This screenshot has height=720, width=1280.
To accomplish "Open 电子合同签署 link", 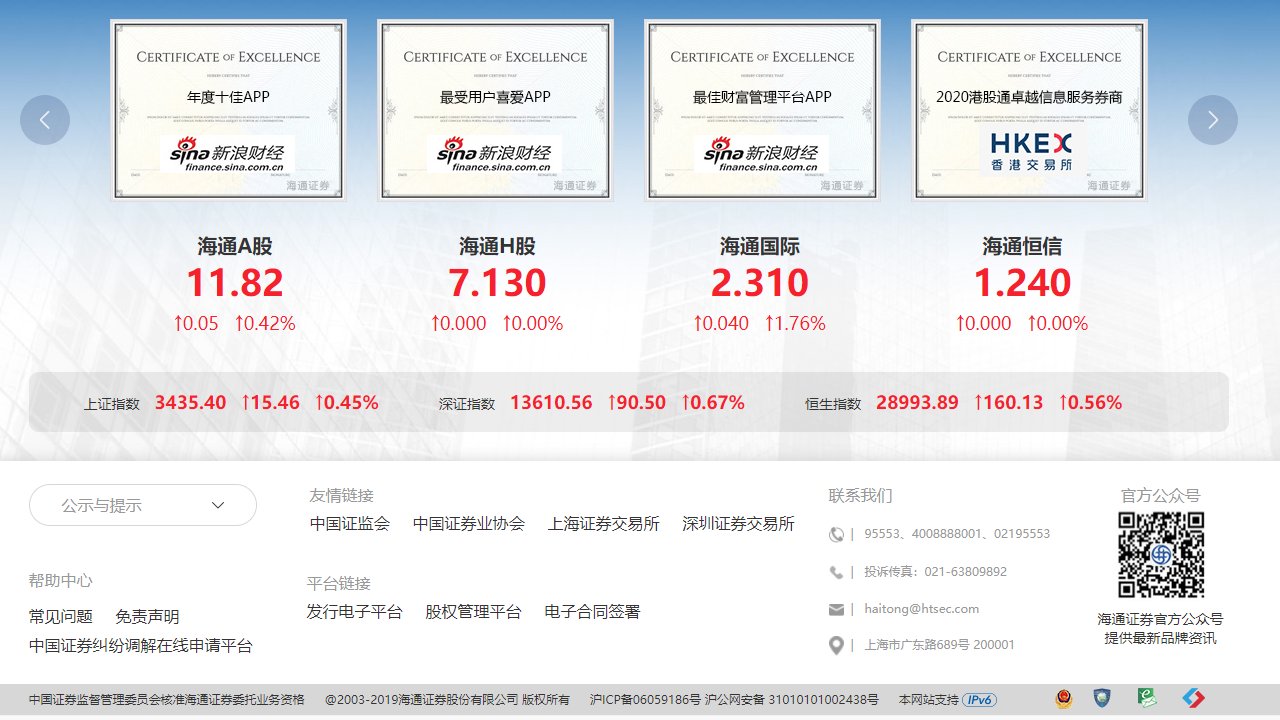I will [593, 612].
